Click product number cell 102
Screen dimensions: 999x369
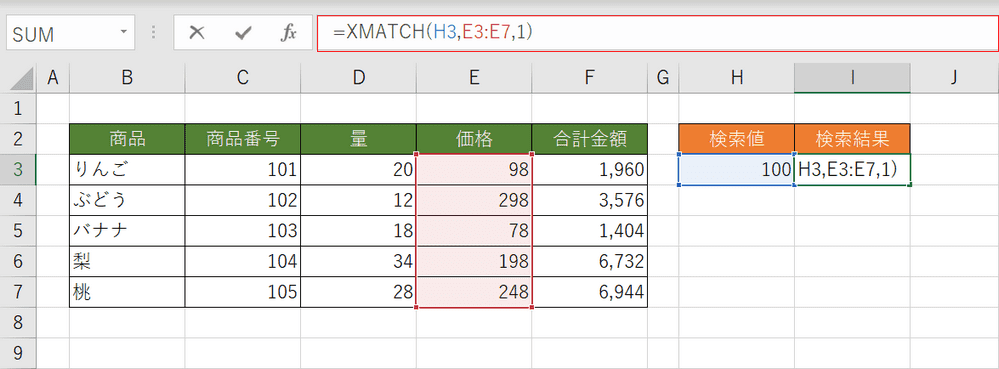point(243,200)
